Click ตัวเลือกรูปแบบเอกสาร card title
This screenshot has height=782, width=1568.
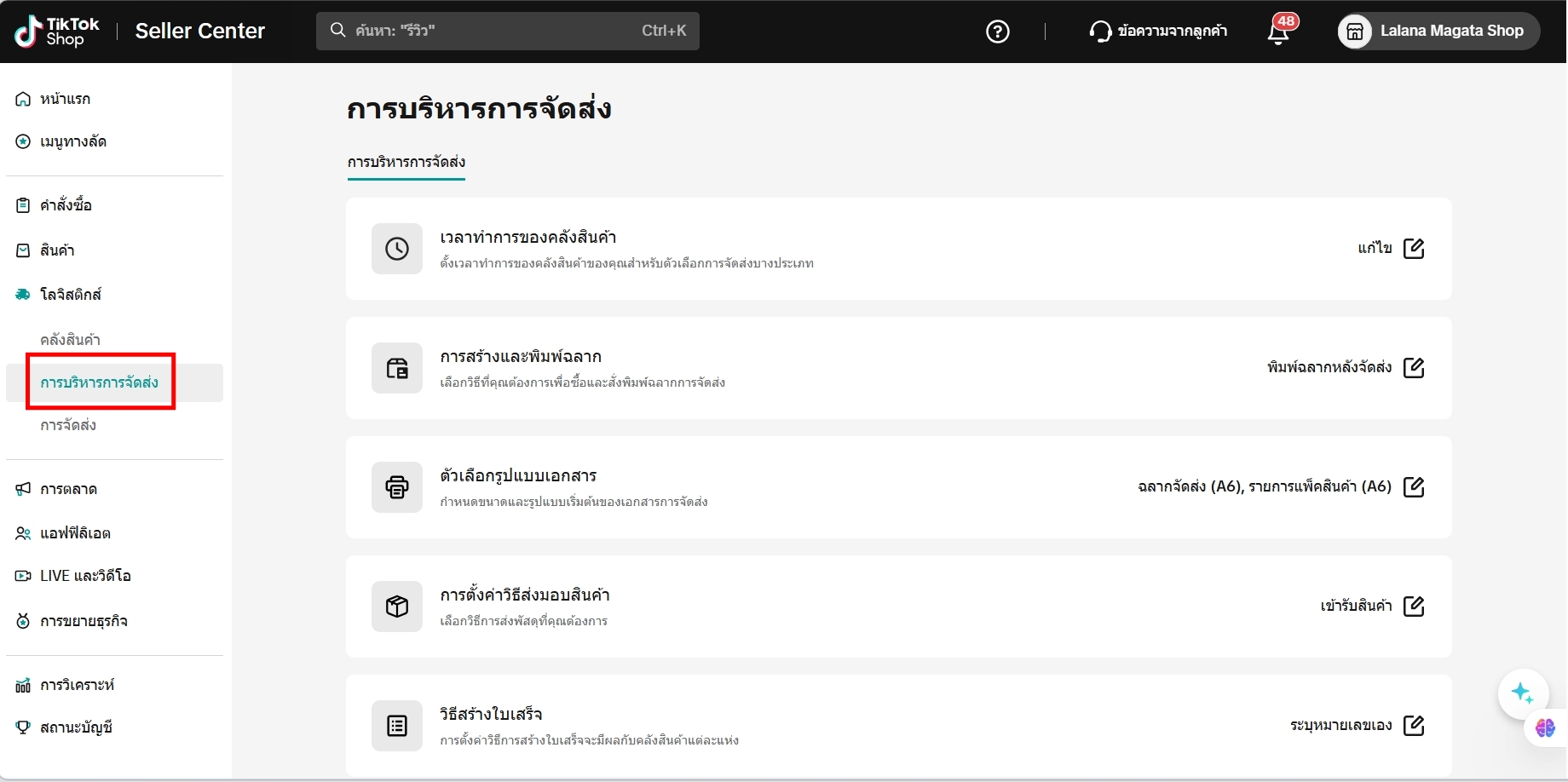(518, 476)
